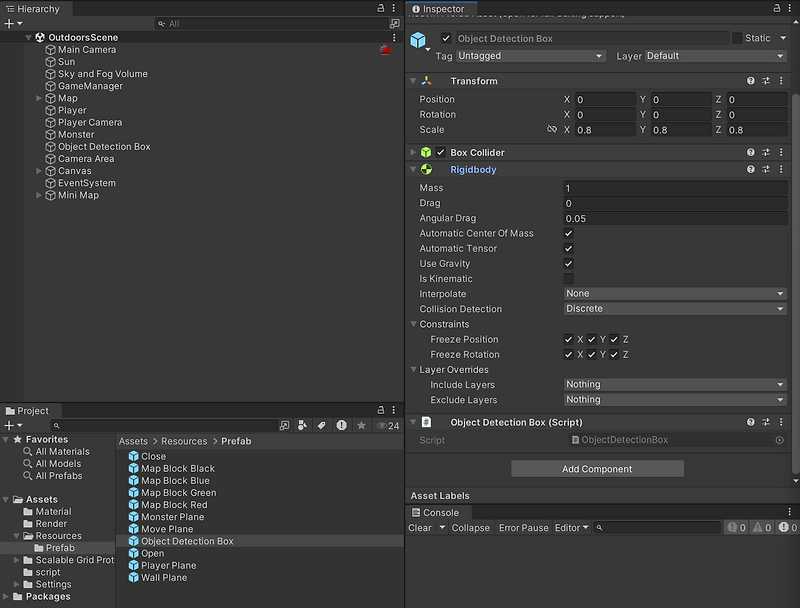Screen dimensions: 800x608
Task: Open Box Collider options menu
Action: (781, 152)
